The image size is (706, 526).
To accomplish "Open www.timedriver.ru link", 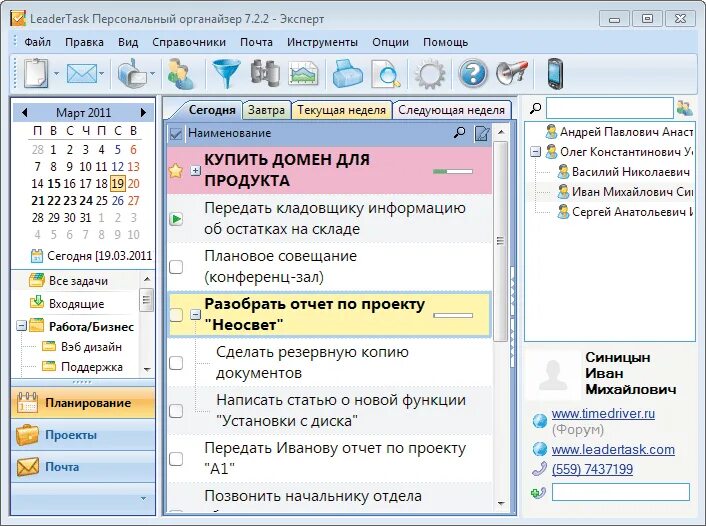I will (x=603, y=413).
